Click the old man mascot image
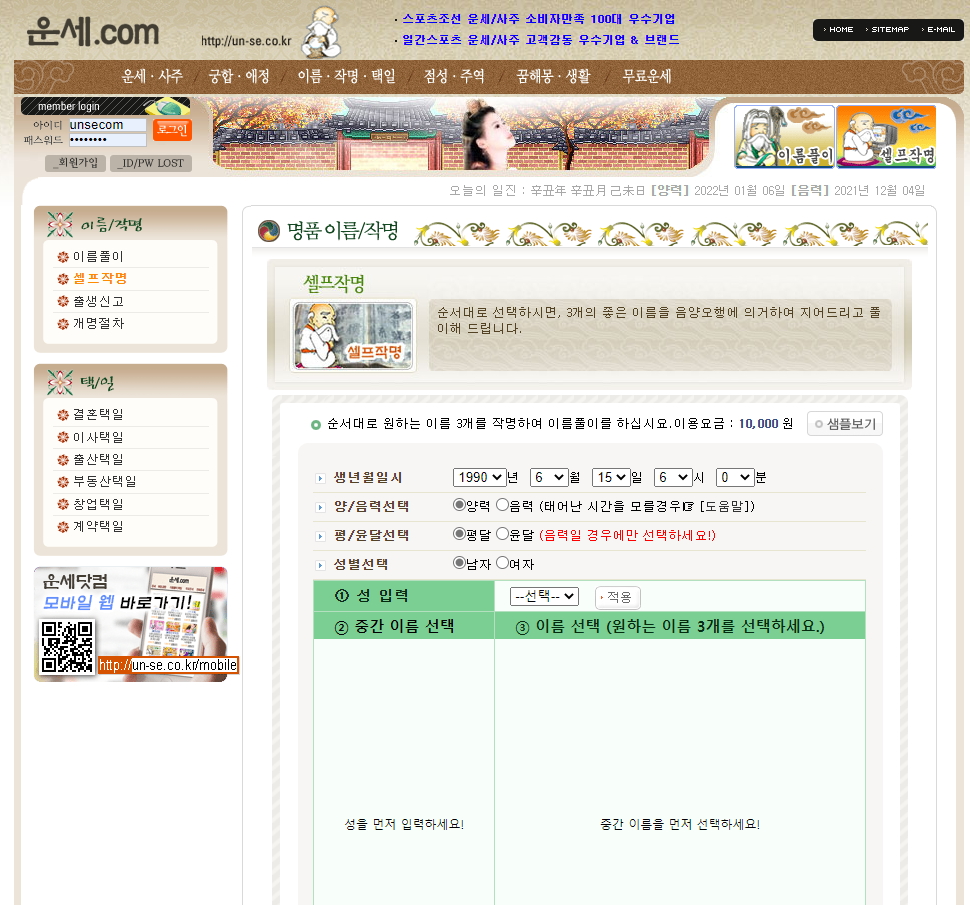 pyautogui.click(x=322, y=32)
